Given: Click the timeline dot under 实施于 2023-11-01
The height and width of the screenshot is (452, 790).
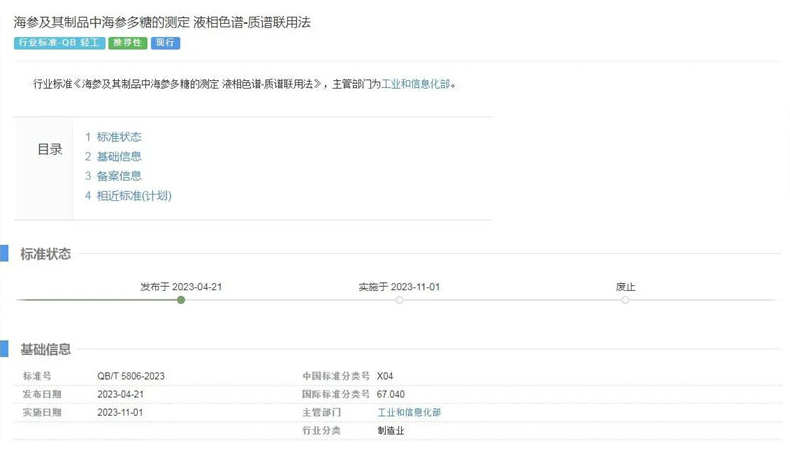Looking at the screenshot, I should 399,300.
